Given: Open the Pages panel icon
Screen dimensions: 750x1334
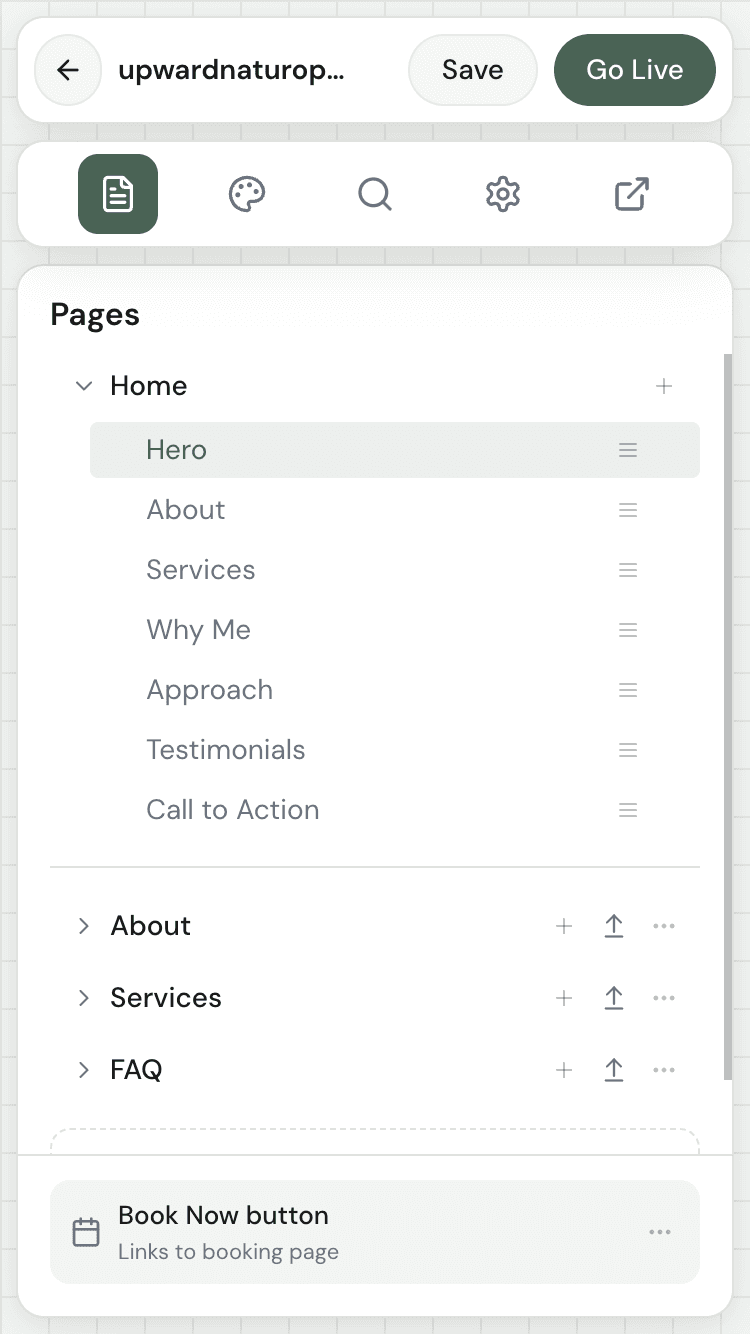Looking at the screenshot, I should coord(117,194).
